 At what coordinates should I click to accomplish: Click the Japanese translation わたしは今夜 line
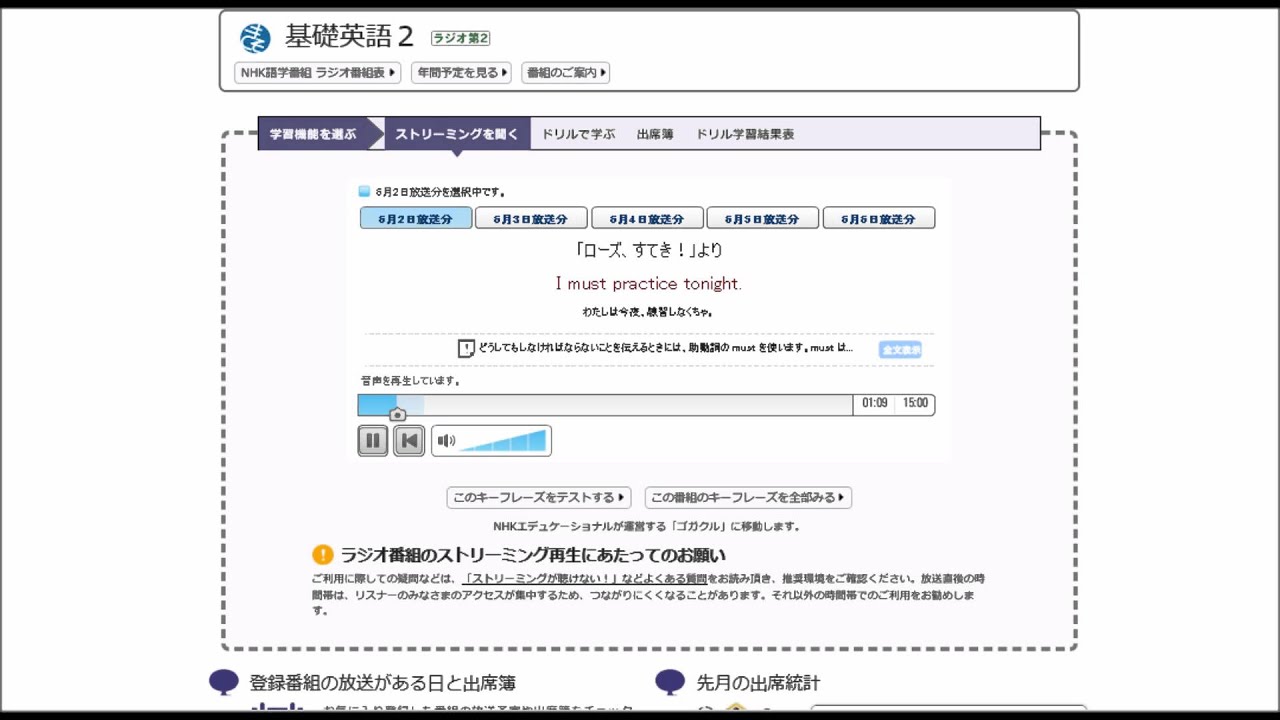[x=647, y=312]
